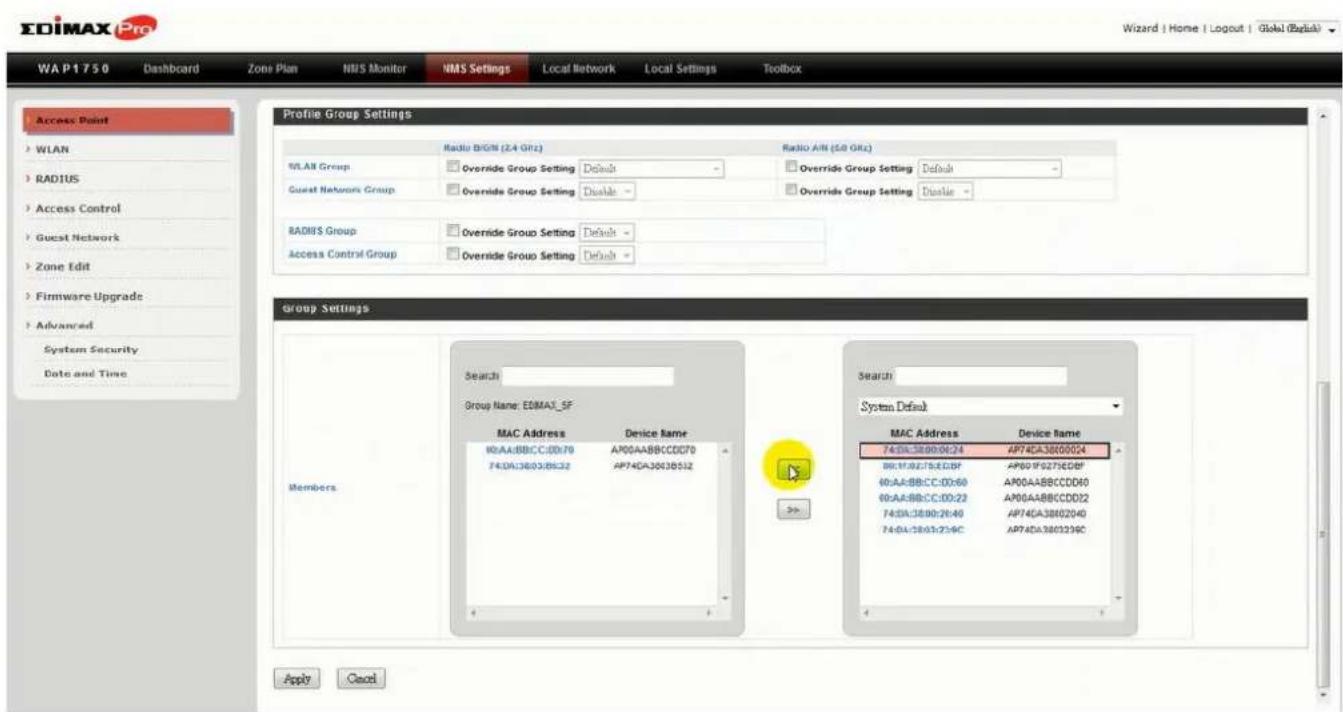
Task: Open Guest Network sidebar item
Action: point(77,238)
